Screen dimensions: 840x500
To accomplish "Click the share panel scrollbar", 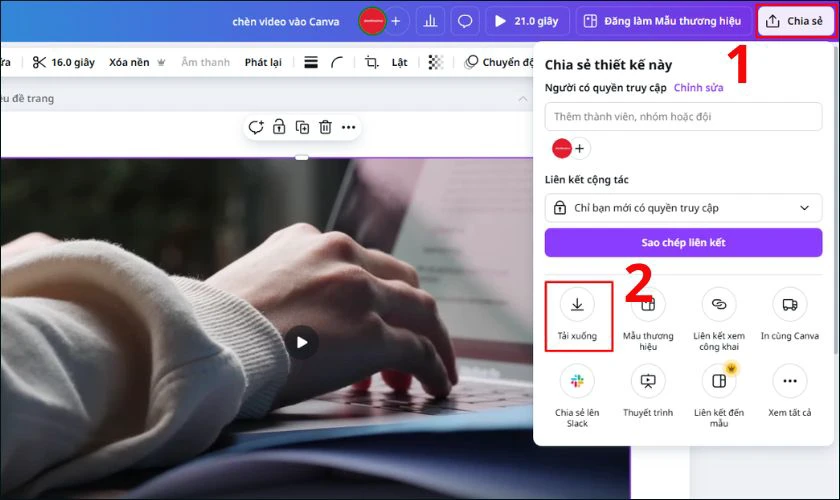I will (x=836, y=201).
